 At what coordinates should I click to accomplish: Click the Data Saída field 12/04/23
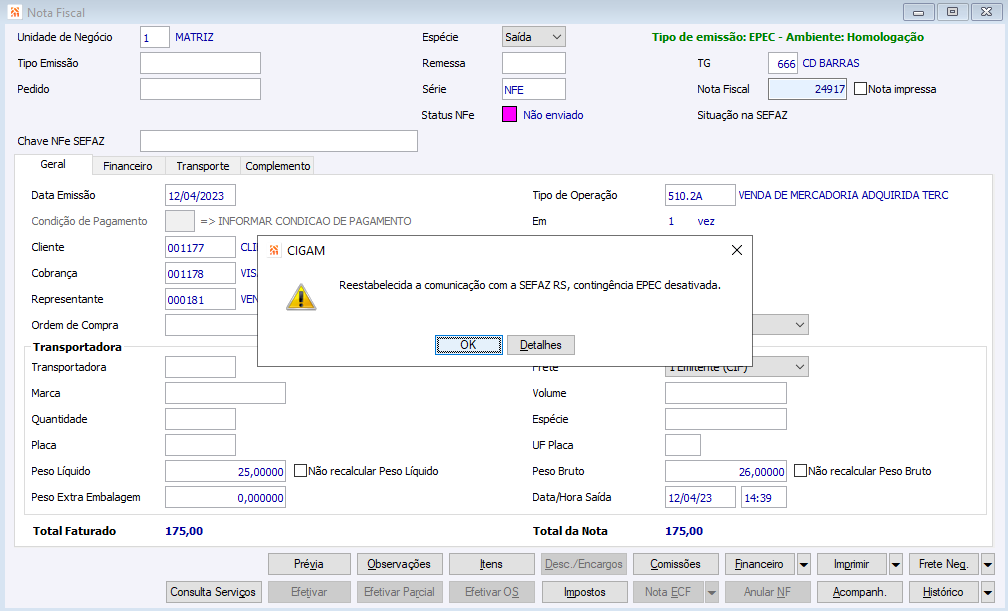(x=700, y=497)
